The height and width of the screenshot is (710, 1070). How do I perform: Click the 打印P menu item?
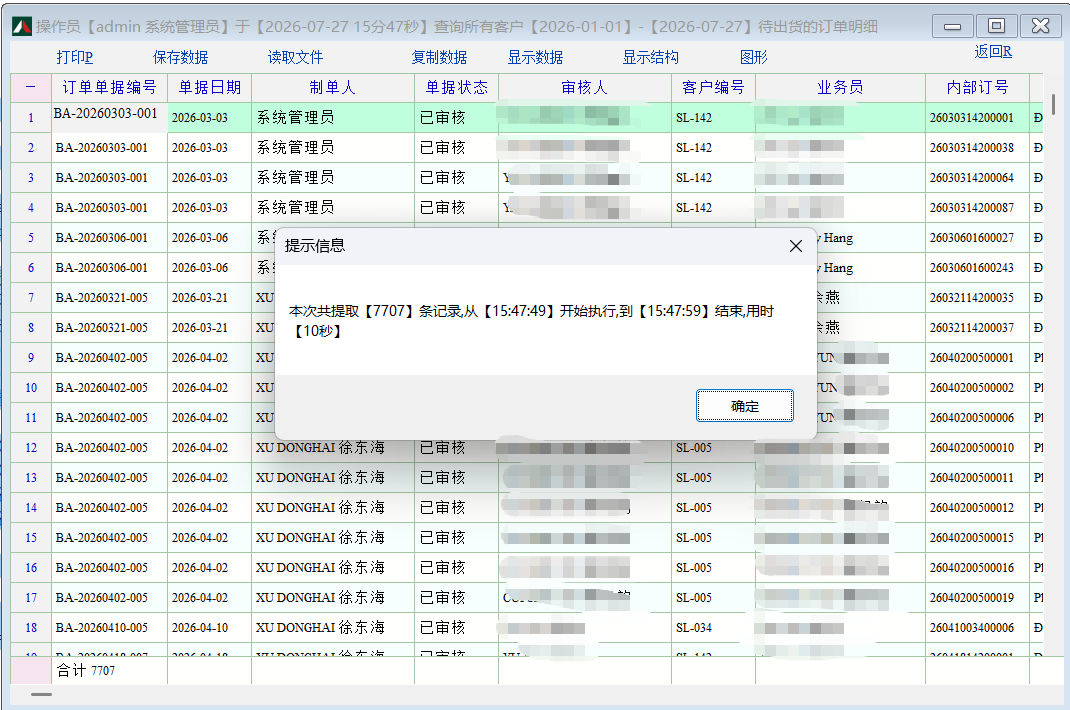click(x=74, y=57)
